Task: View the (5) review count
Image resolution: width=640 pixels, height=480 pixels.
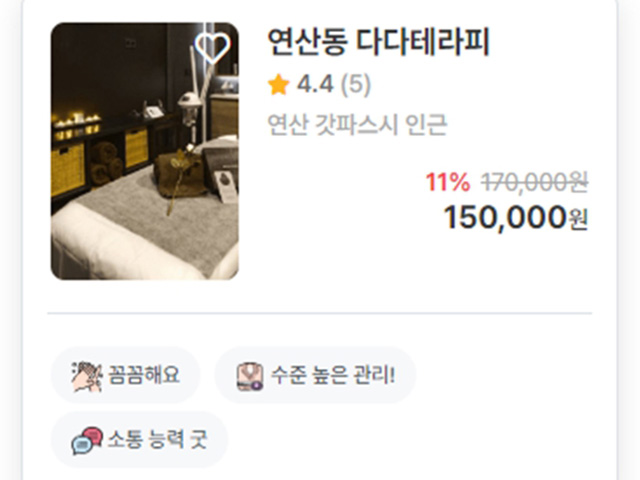Action: click(356, 84)
